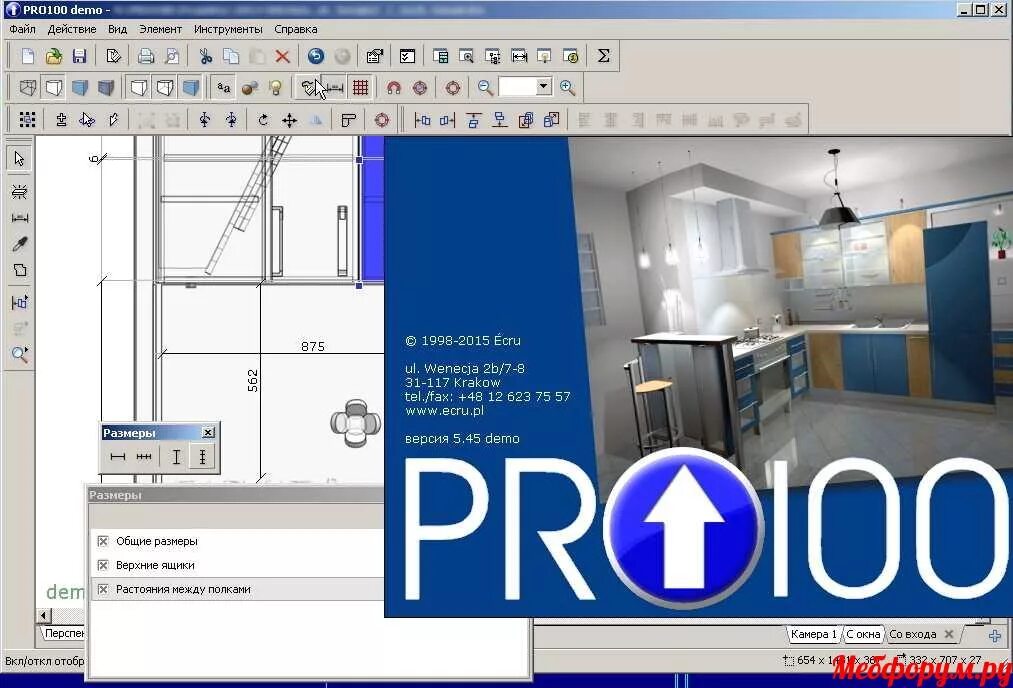
Task: Open the Элемент menu
Action: tap(160, 29)
